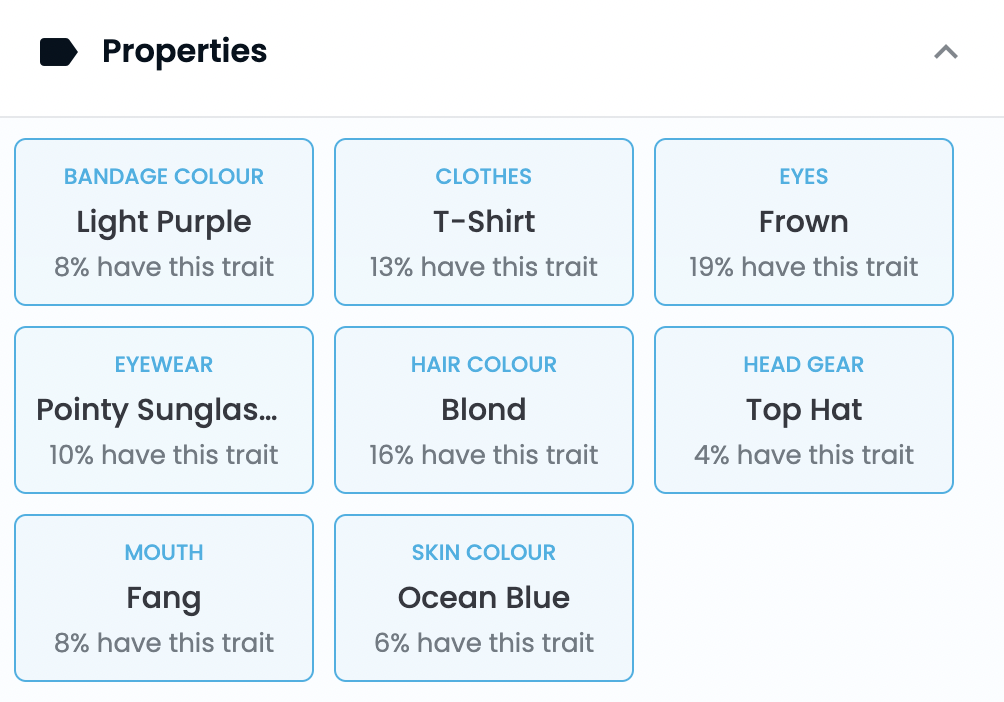1004x702 pixels.
Task: Click the Properties tag icon
Action: tap(58, 52)
